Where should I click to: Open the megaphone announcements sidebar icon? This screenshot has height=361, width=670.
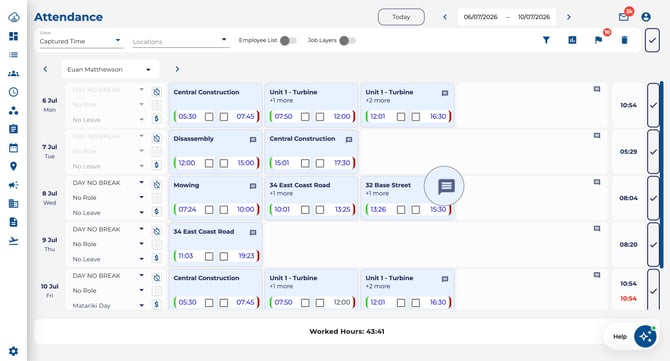pos(13,185)
